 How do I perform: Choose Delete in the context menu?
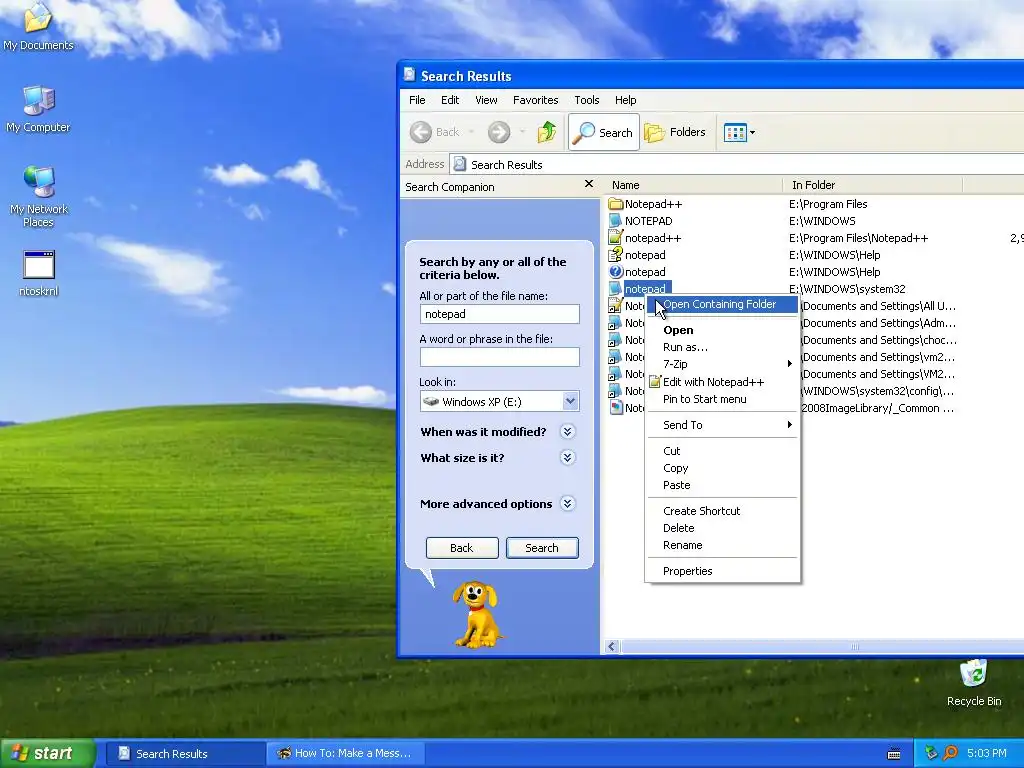point(722,528)
